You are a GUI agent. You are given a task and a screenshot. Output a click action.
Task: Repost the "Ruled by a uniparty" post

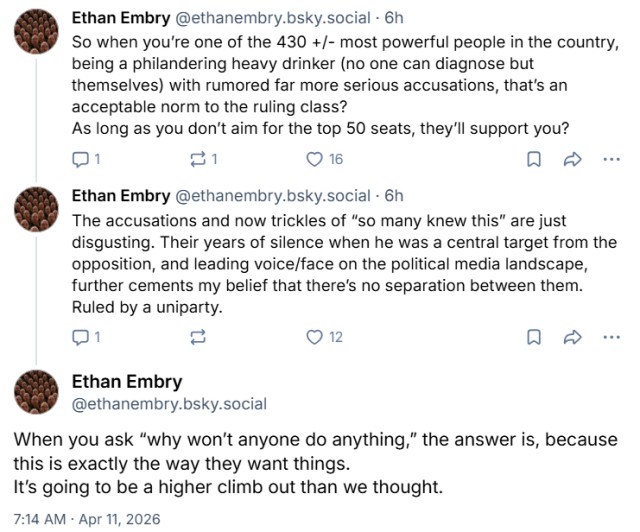pos(198,337)
